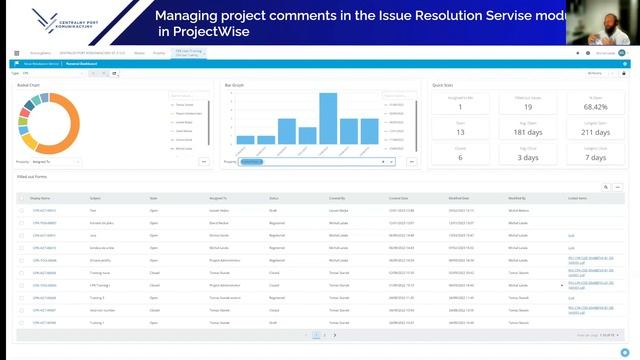Click the tallest bar in Bar Graph

coord(328,118)
